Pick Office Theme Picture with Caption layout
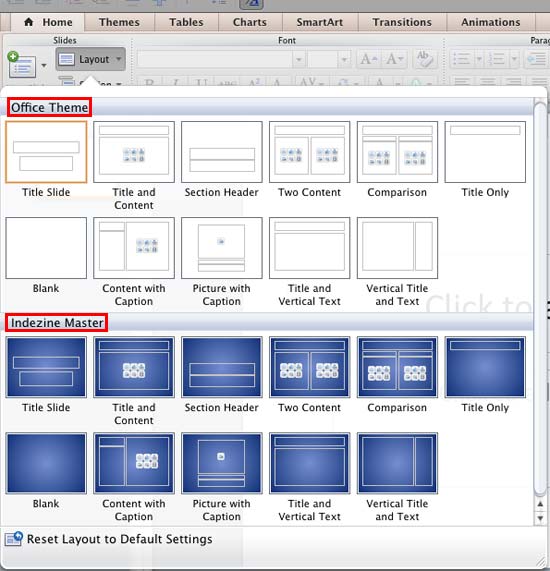The width and height of the screenshot is (550, 571). pos(221,248)
